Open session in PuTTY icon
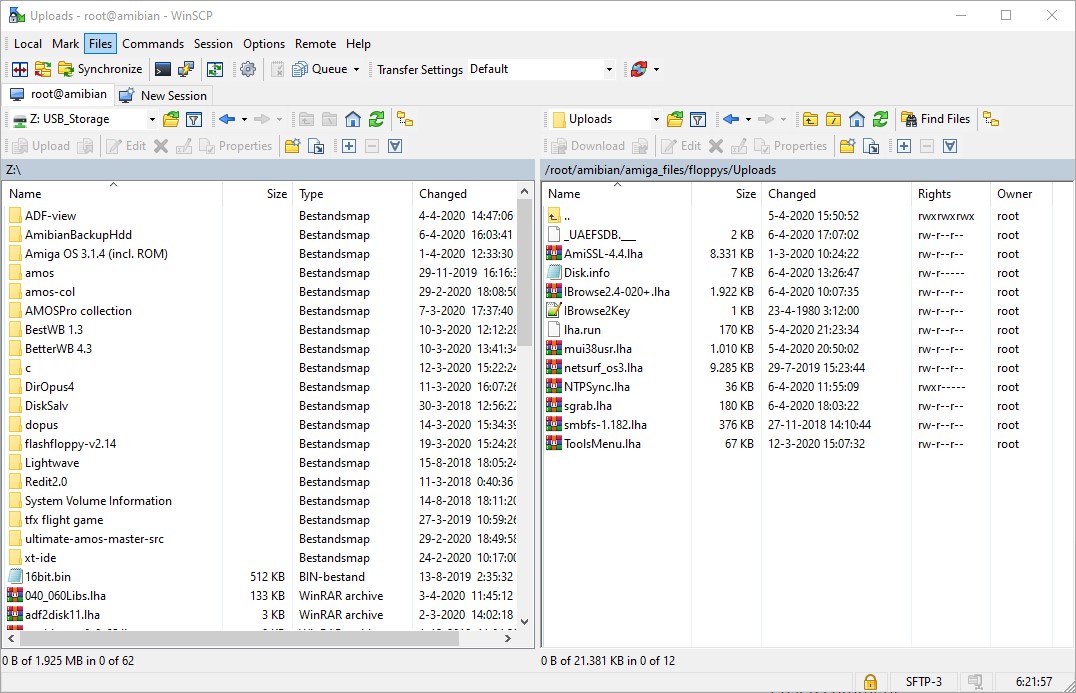Screen dimensions: 1076x693 click(x=186, y=69)
